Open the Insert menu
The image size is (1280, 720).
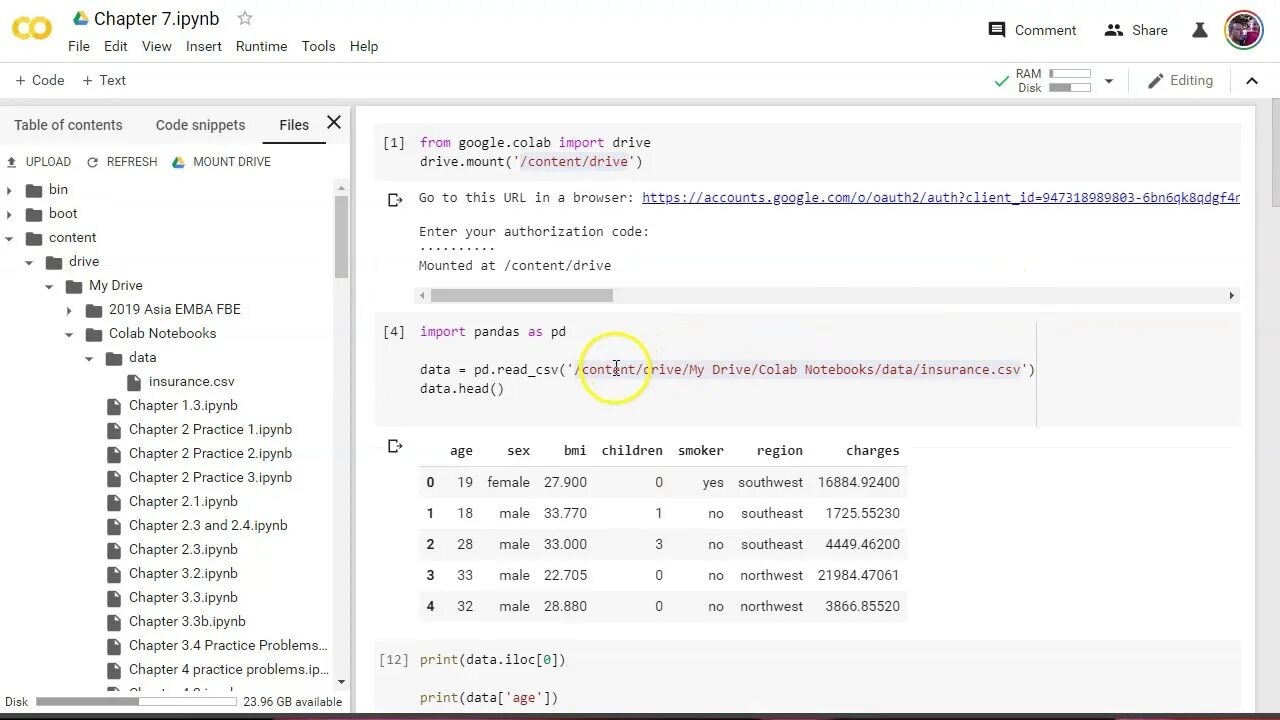pyautogui.click(x=204, y=46)
